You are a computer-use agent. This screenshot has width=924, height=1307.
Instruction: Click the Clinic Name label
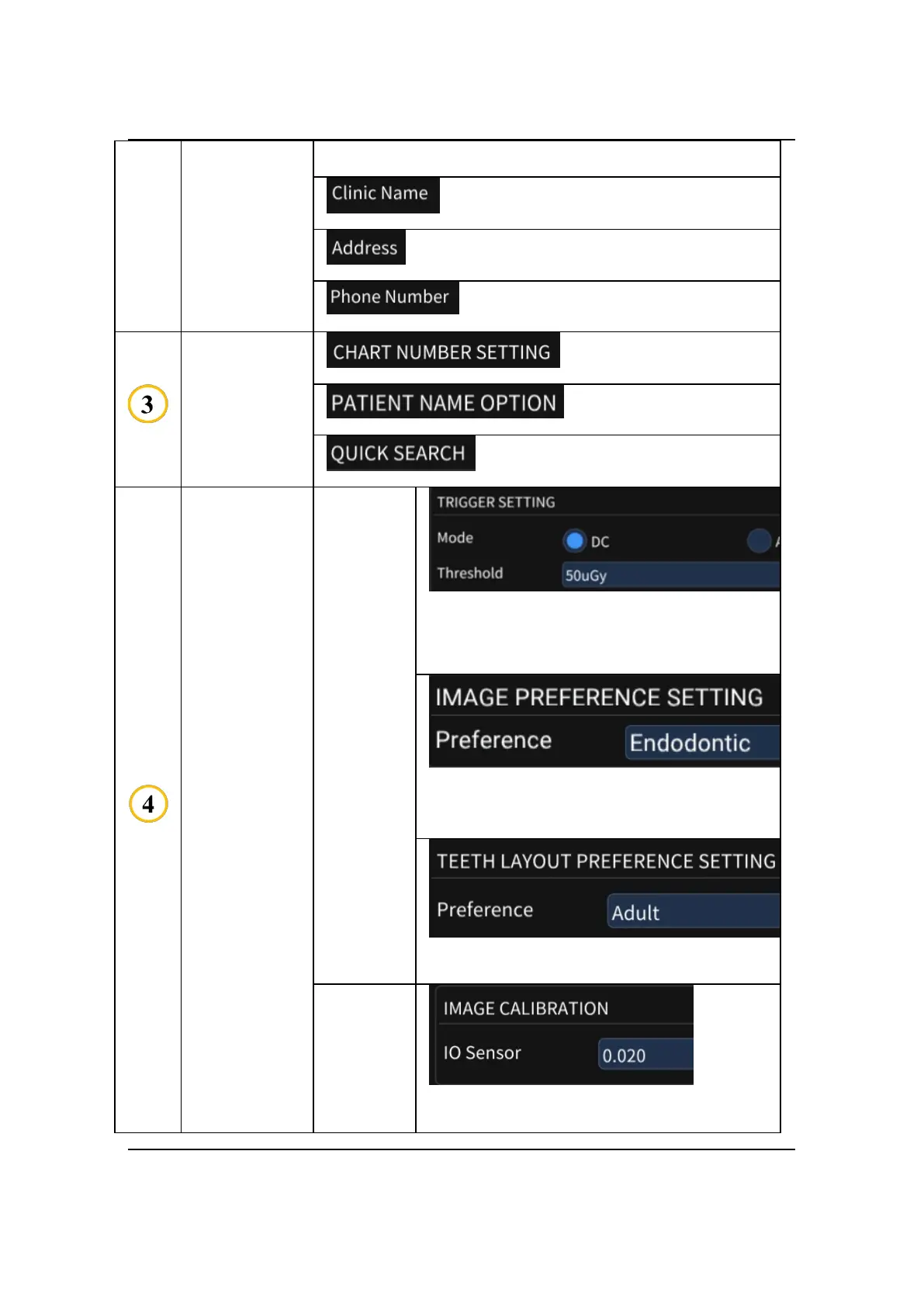pyautogui.click(x=380, y=193)
